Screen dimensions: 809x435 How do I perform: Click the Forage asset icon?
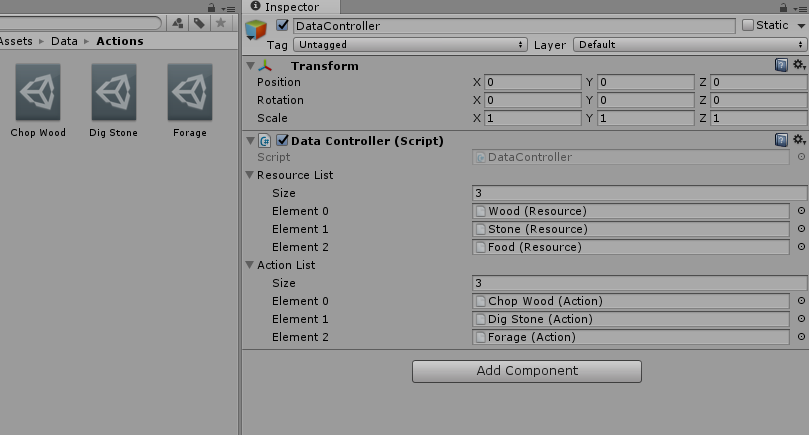(189, 92)
